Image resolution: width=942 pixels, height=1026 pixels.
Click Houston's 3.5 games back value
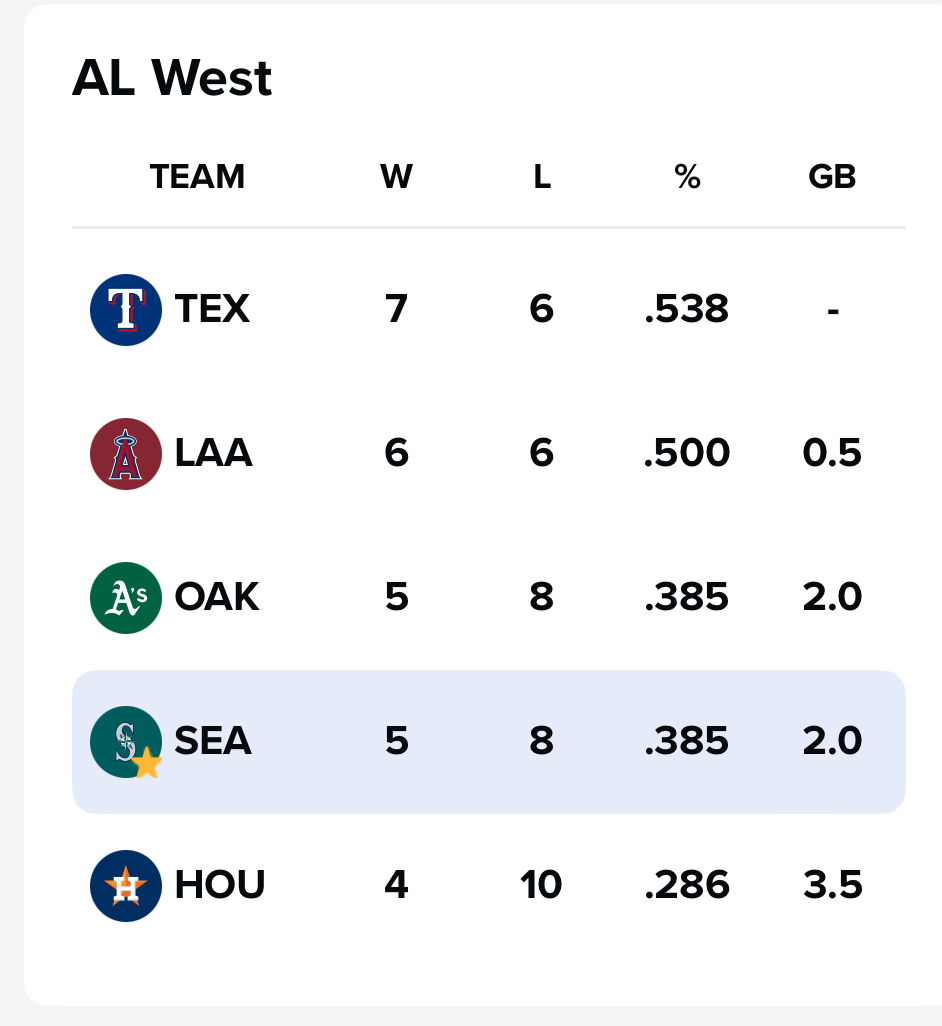click(x=832, y=886)
